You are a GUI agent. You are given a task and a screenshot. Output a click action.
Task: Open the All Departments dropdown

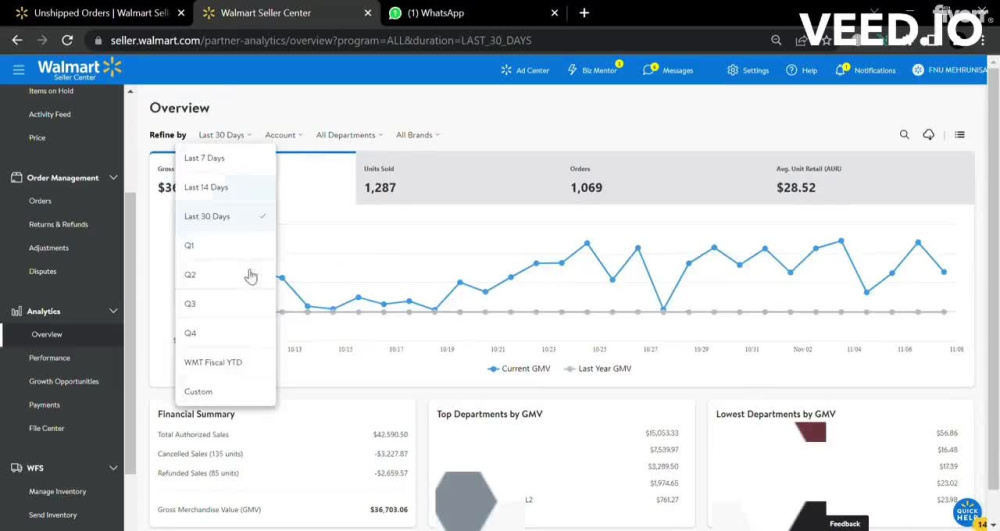(x=349, y=135)
